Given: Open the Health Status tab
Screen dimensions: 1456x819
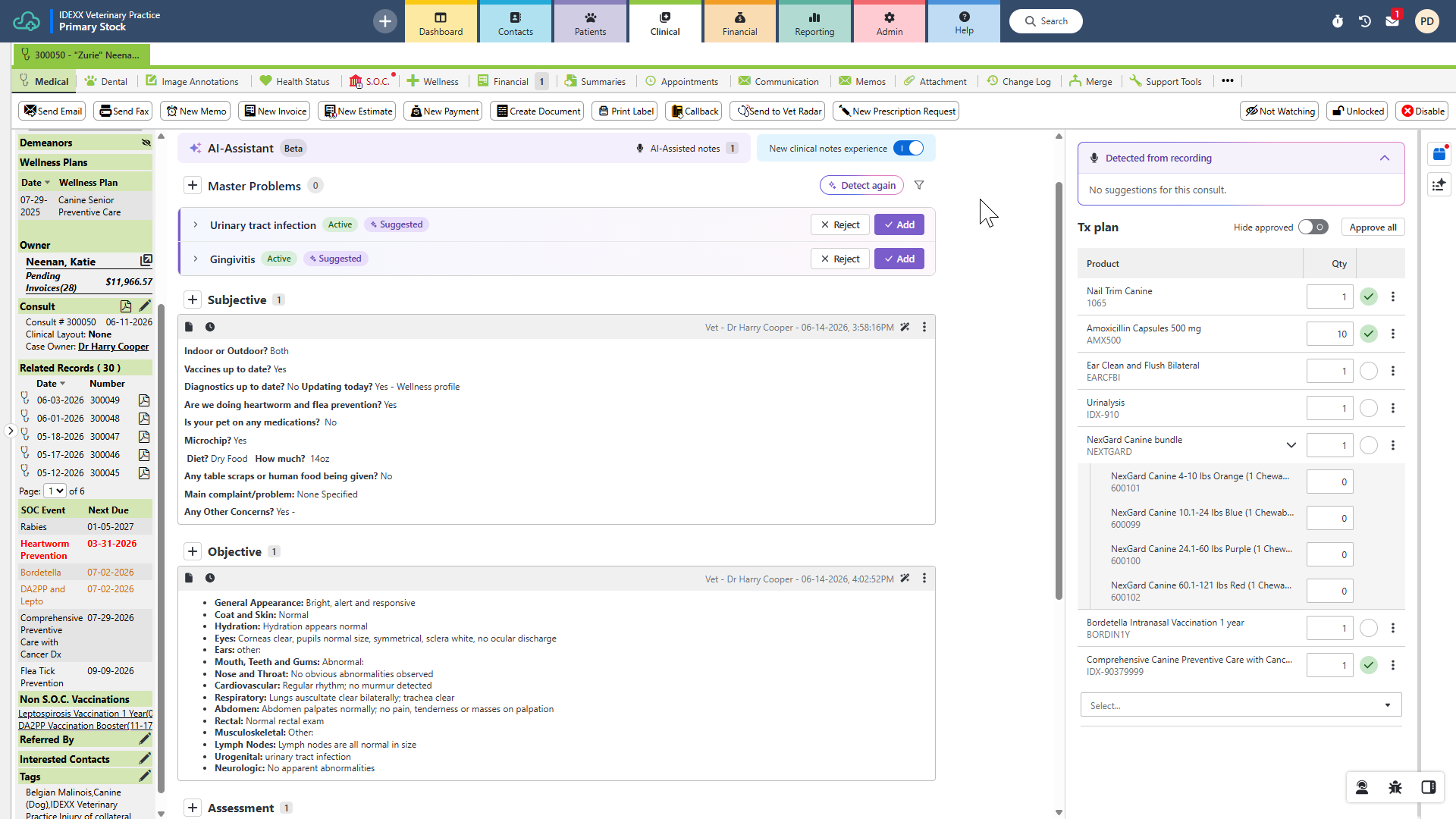Looking at the screenshot, I should click(295, 81).
